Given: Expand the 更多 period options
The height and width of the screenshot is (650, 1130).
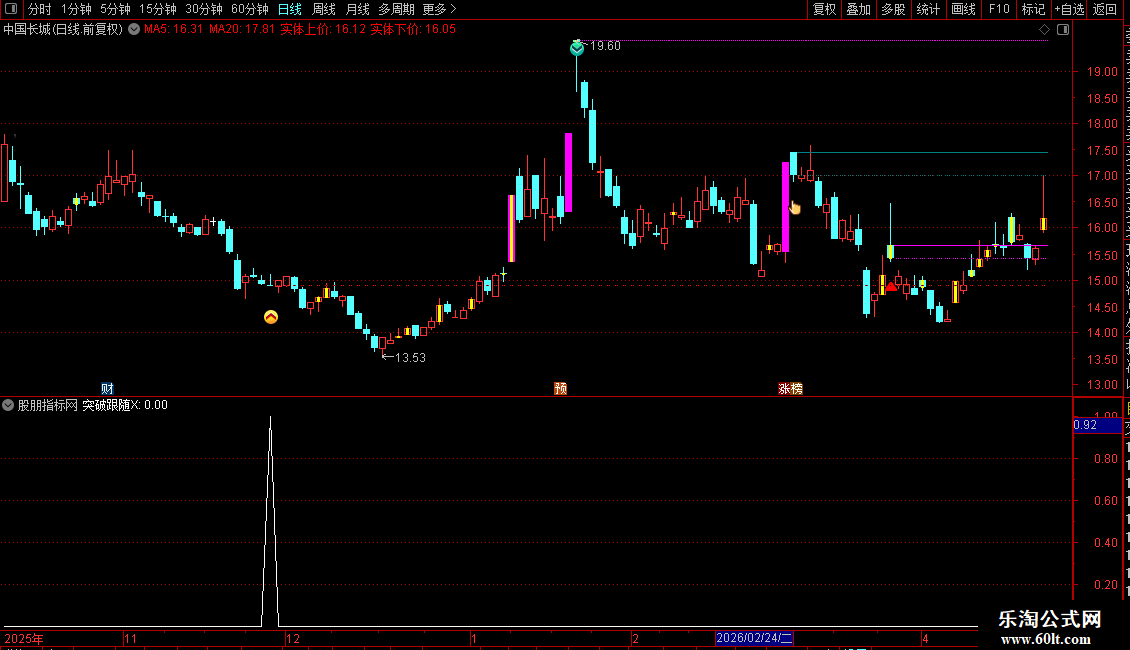Looking at the screenshot, I should pos(440,9).
